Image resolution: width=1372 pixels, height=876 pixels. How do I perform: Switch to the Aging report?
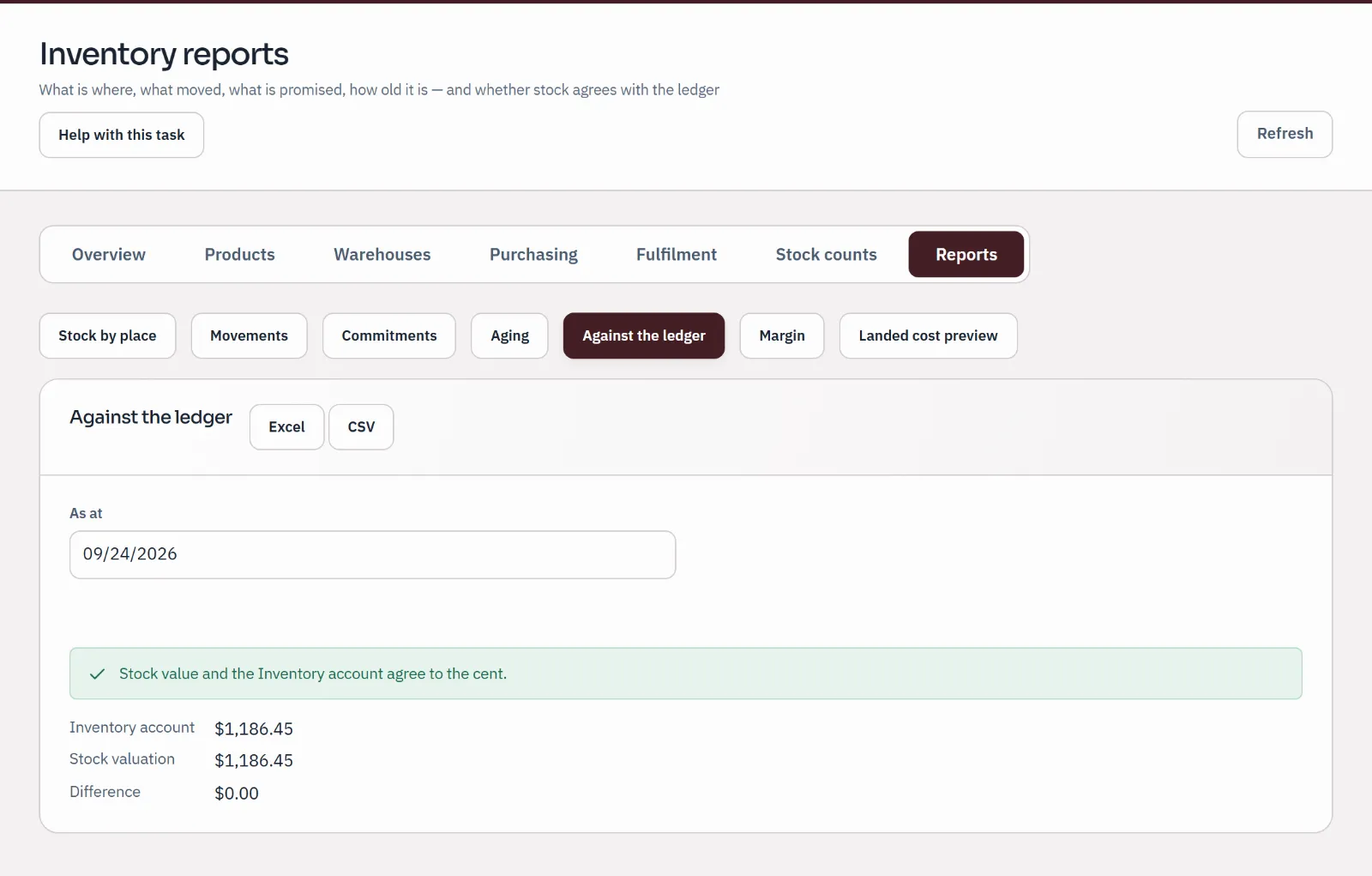509,335
